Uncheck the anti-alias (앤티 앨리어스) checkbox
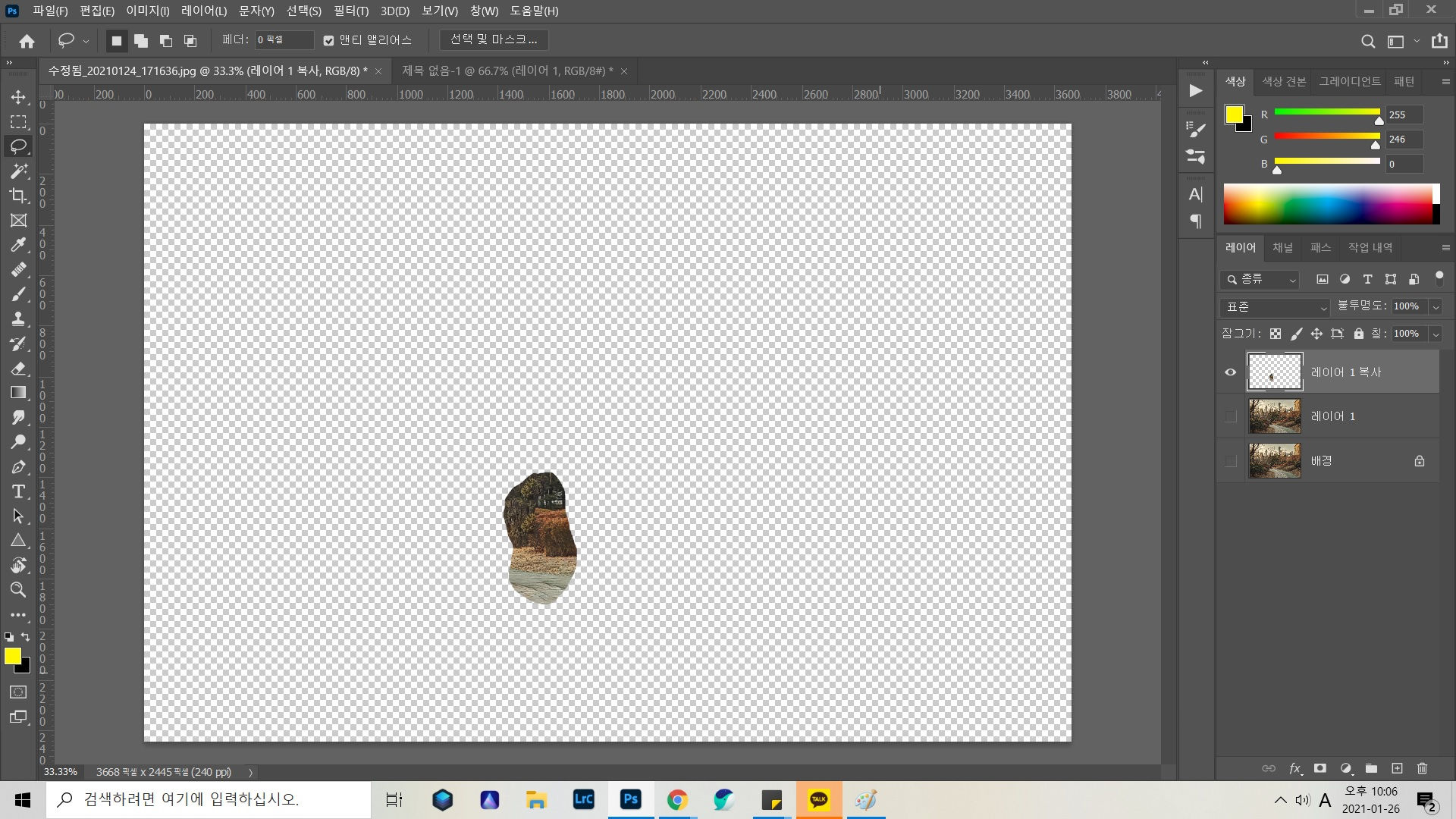Viewport: 1456px width, 819px height. click(328, 40)
